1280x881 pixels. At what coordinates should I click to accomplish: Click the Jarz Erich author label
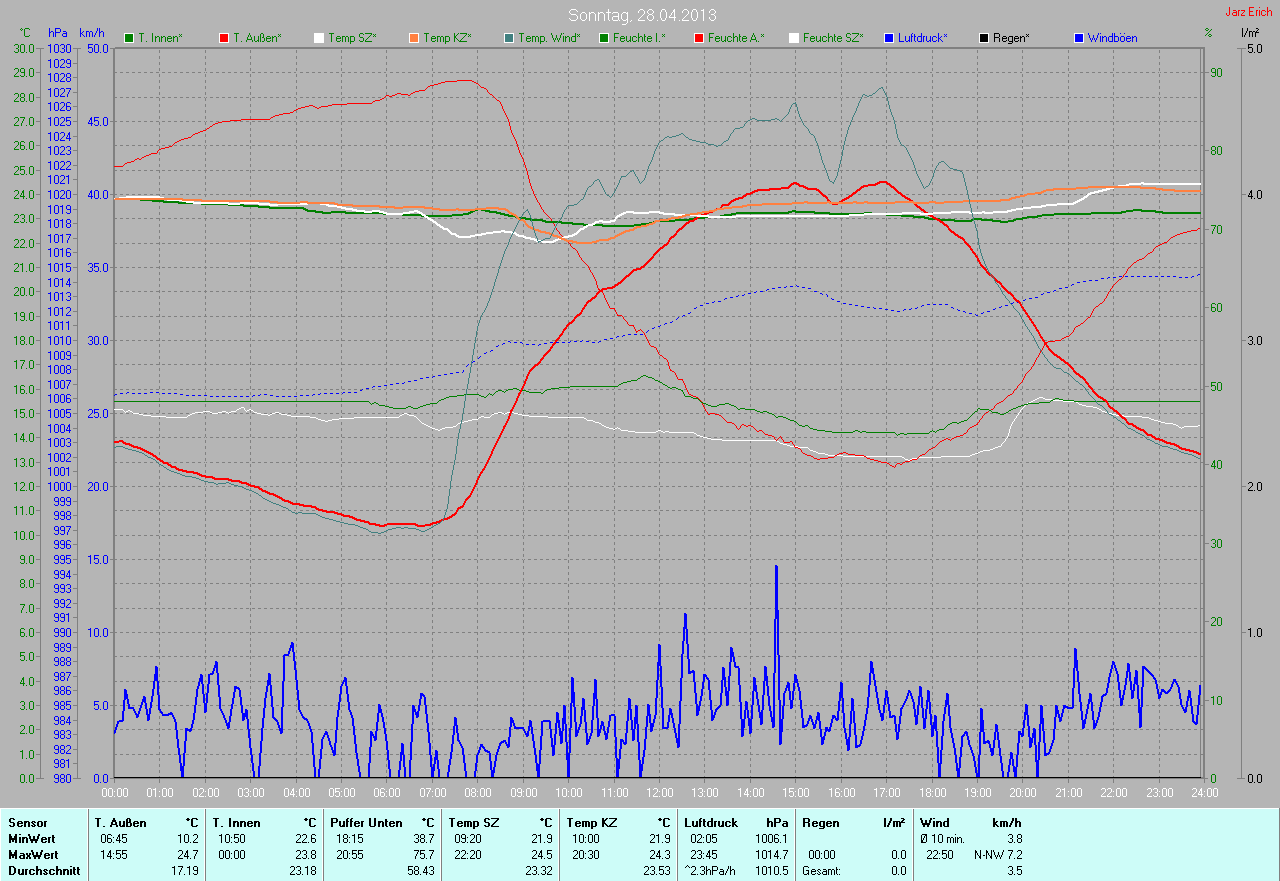click(1250, 12)
